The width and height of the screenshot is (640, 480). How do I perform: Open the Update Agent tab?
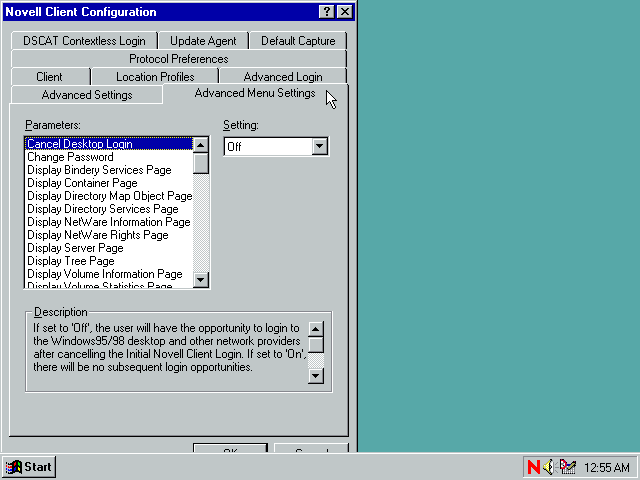[x=203, y=41]
